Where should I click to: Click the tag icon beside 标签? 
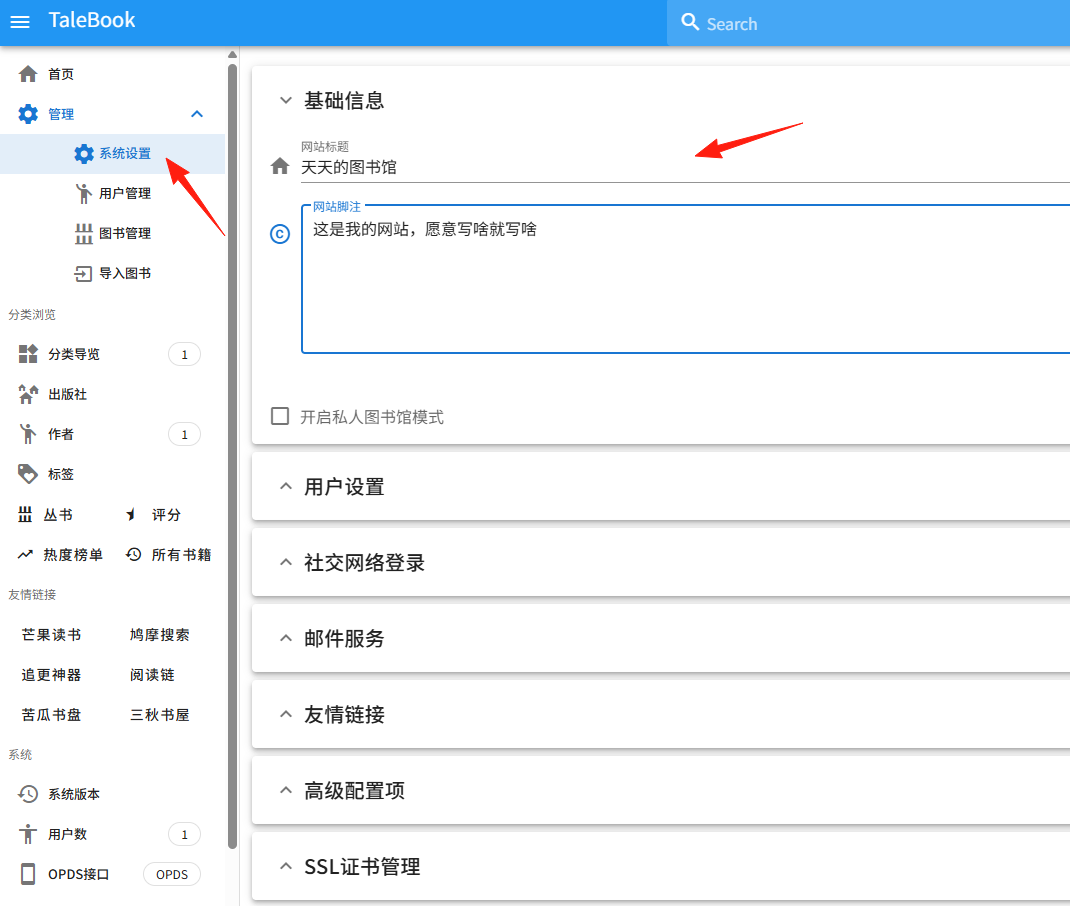coord(28,474)
